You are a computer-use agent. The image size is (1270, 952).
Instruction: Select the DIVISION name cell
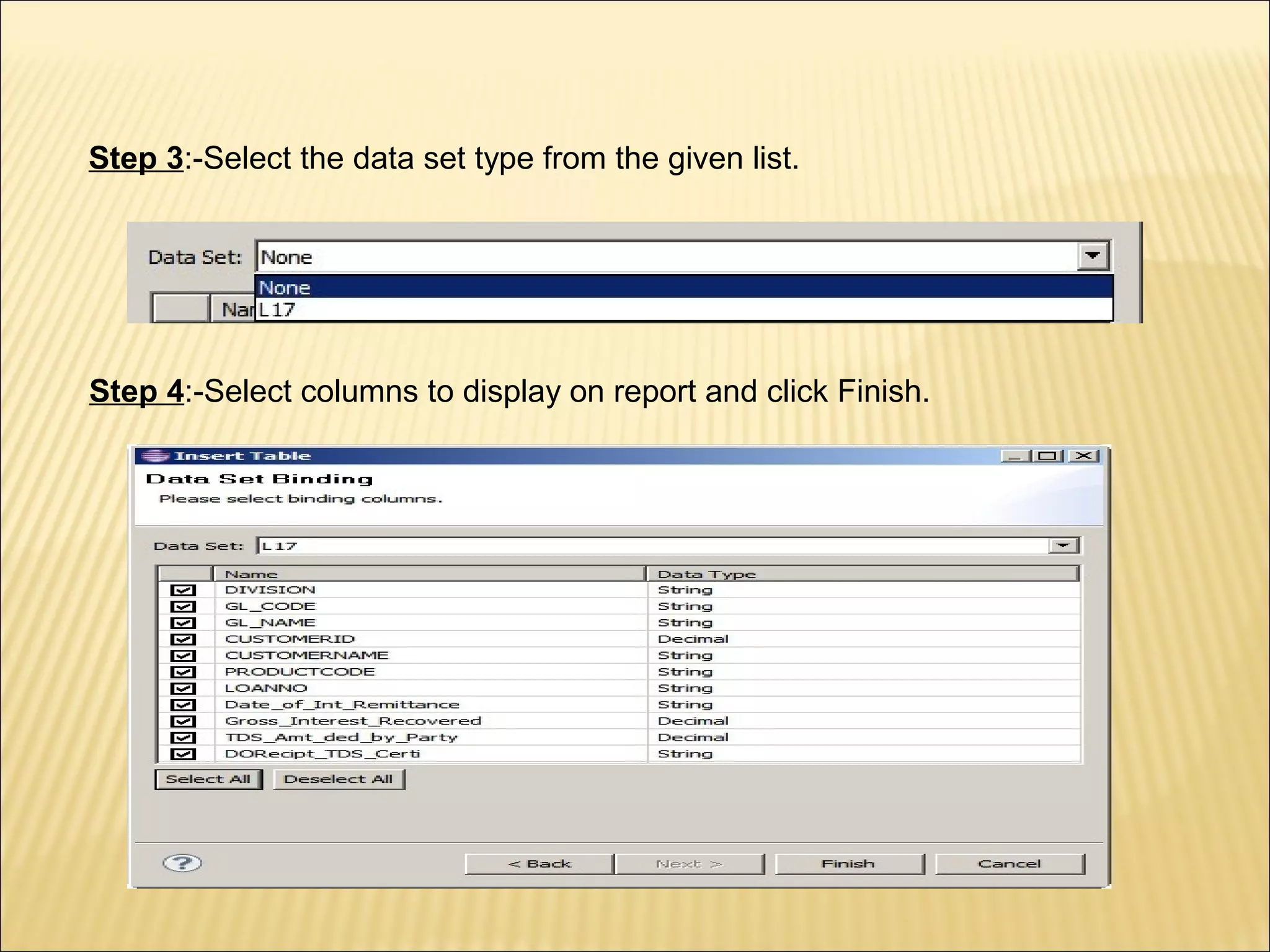click(x=270, y=590)
